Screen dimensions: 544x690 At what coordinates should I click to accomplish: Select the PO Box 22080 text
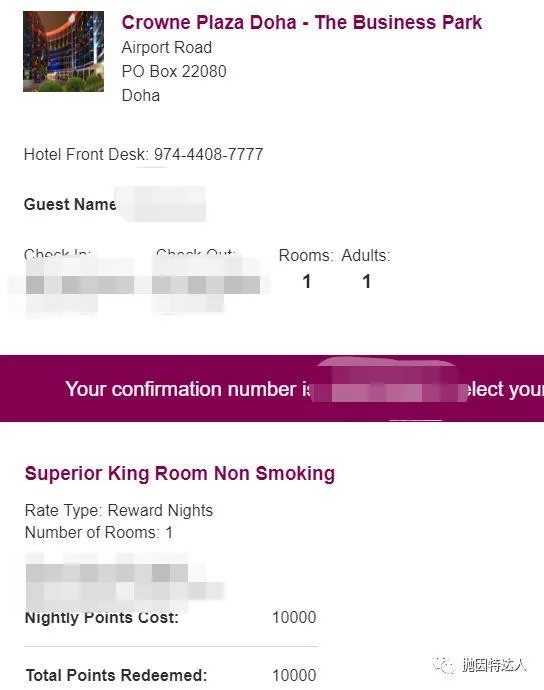click(x=174, y=71)
